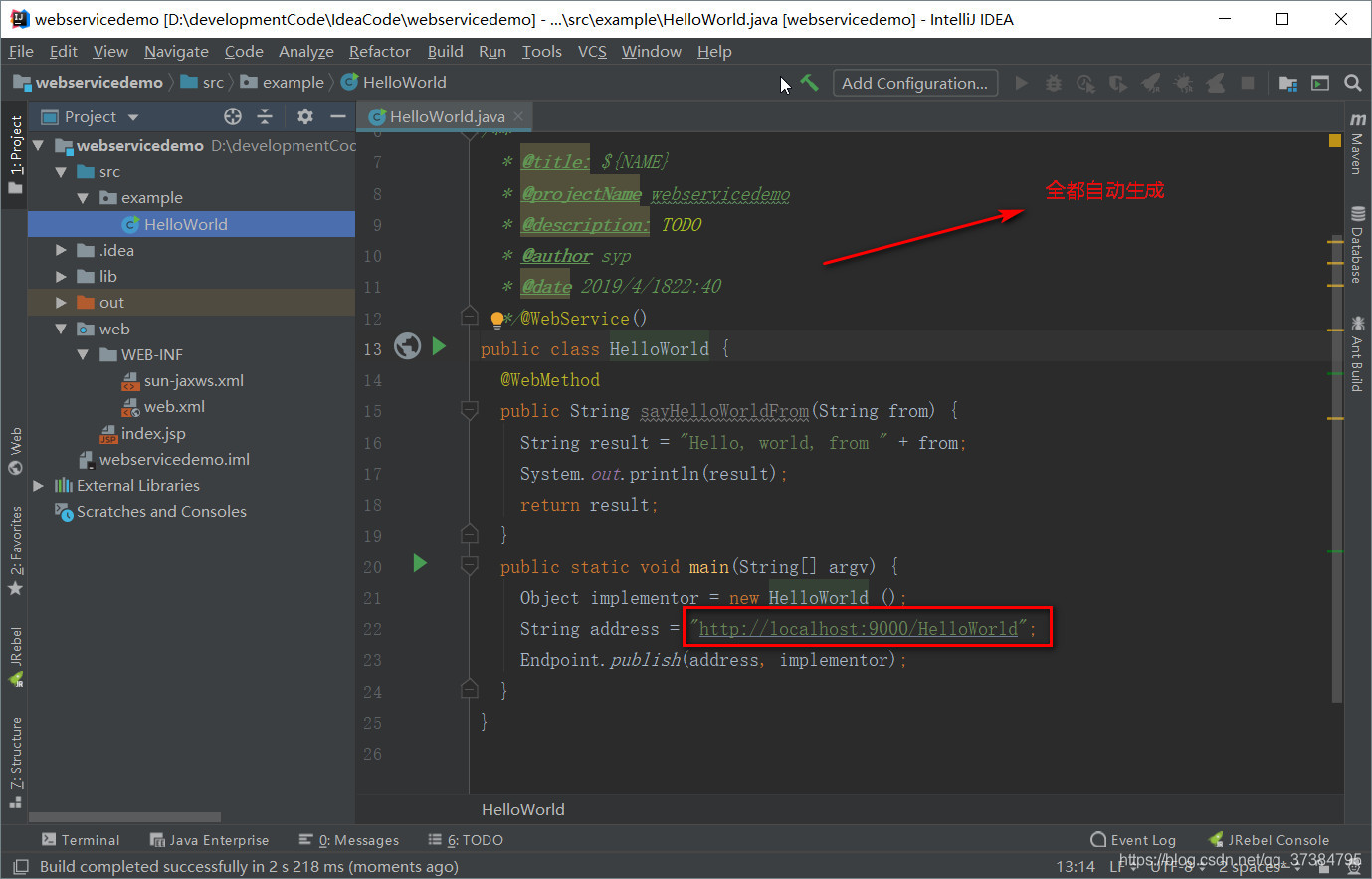Expand the lib folder
The image size is (1372, 879).
click(61, 276)
